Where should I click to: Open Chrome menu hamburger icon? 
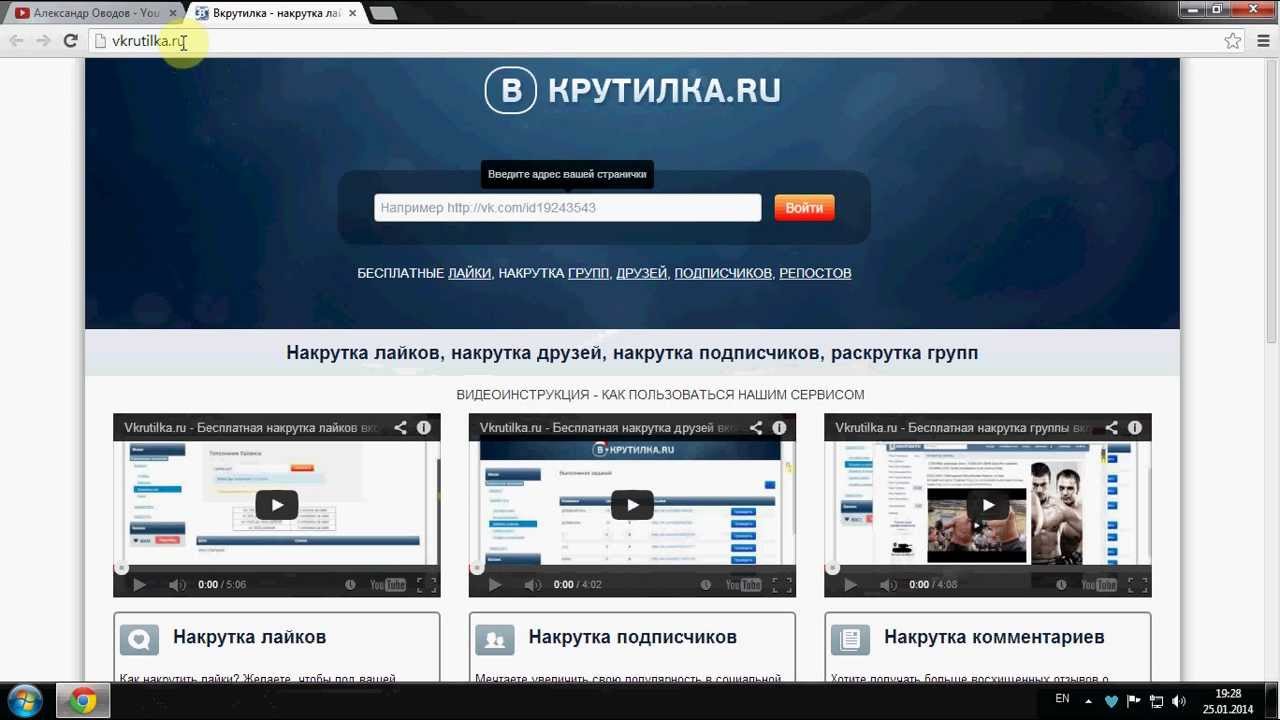(1263, 41)
